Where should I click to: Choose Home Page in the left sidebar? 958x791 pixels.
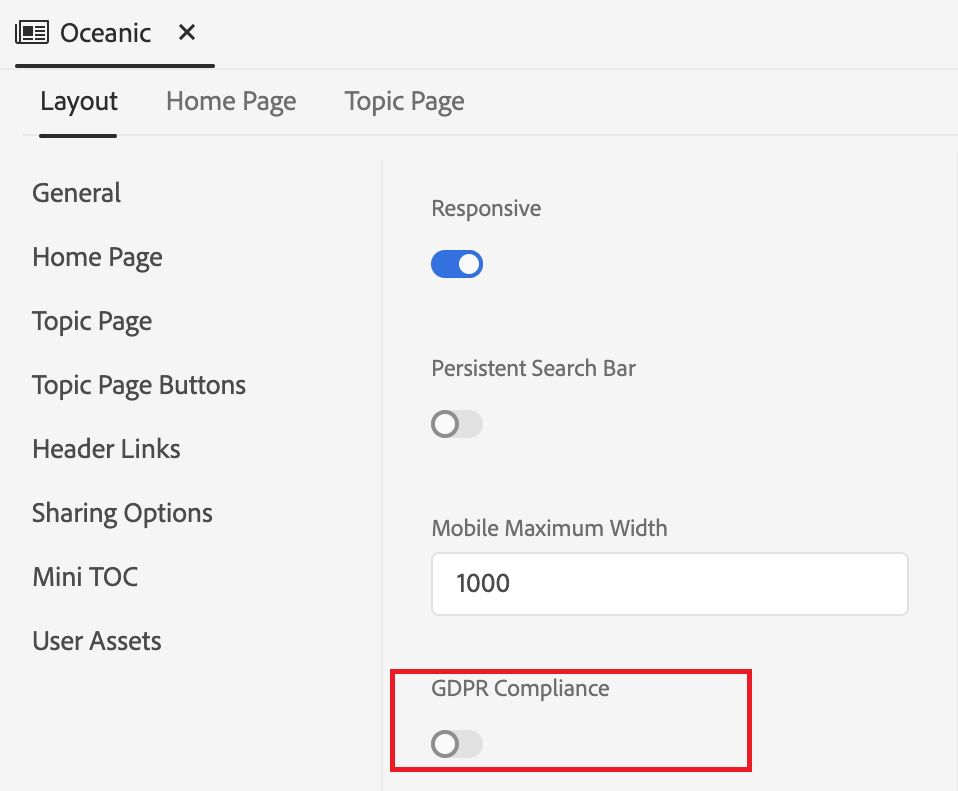tap(97, 257)
